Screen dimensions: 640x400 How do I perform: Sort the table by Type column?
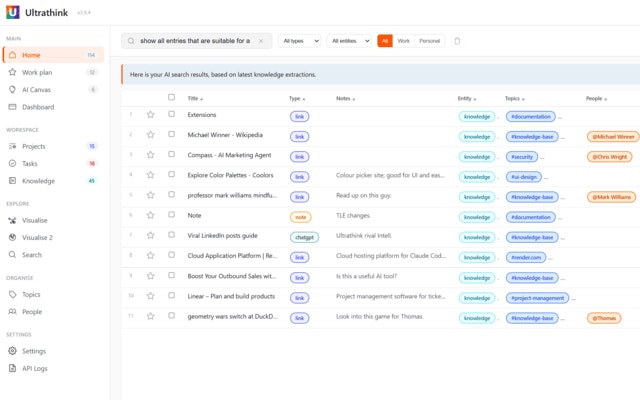[x=297, y=98]
